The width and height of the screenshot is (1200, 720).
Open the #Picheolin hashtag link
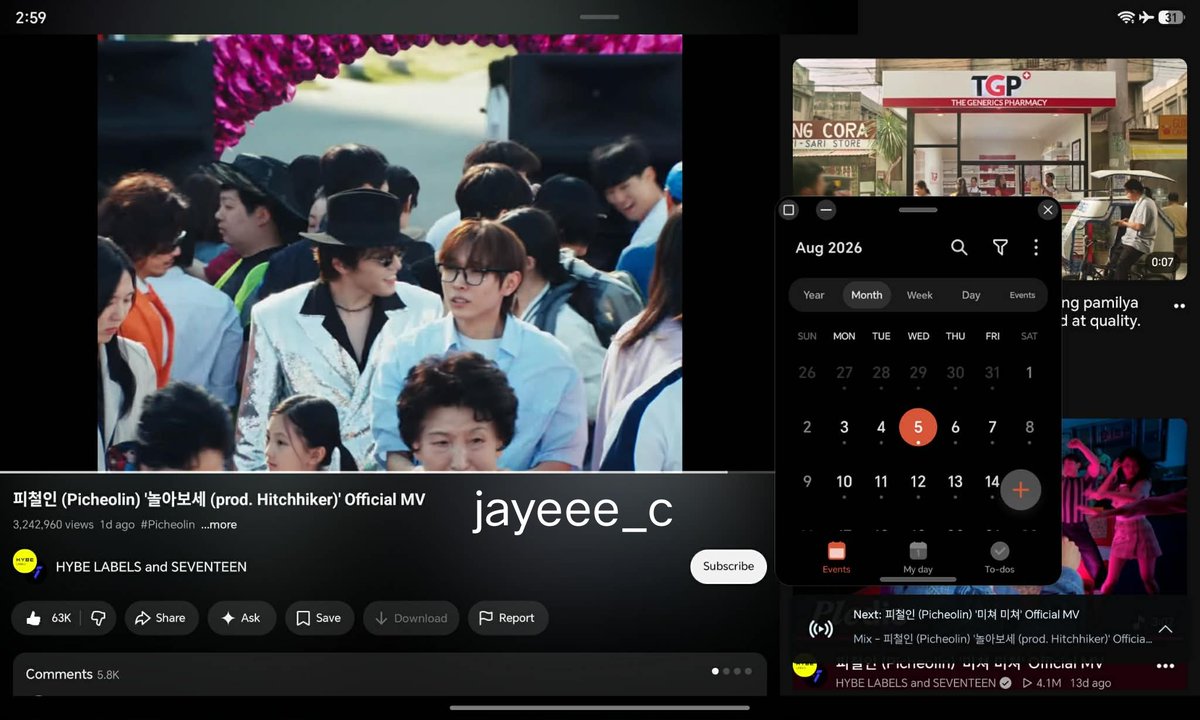coord(168,524)
